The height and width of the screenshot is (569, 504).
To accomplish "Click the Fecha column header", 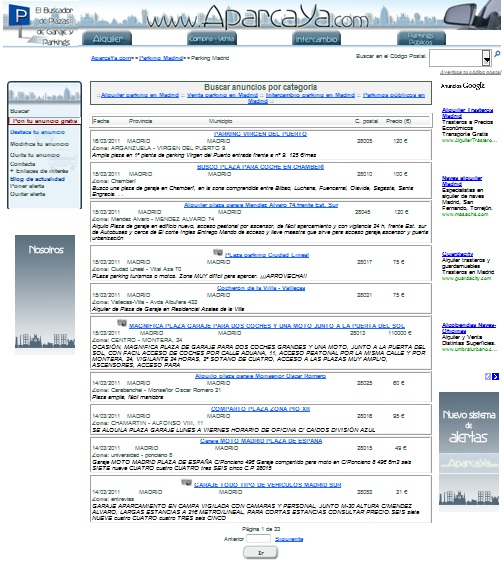I will click(x=101, y=121).
